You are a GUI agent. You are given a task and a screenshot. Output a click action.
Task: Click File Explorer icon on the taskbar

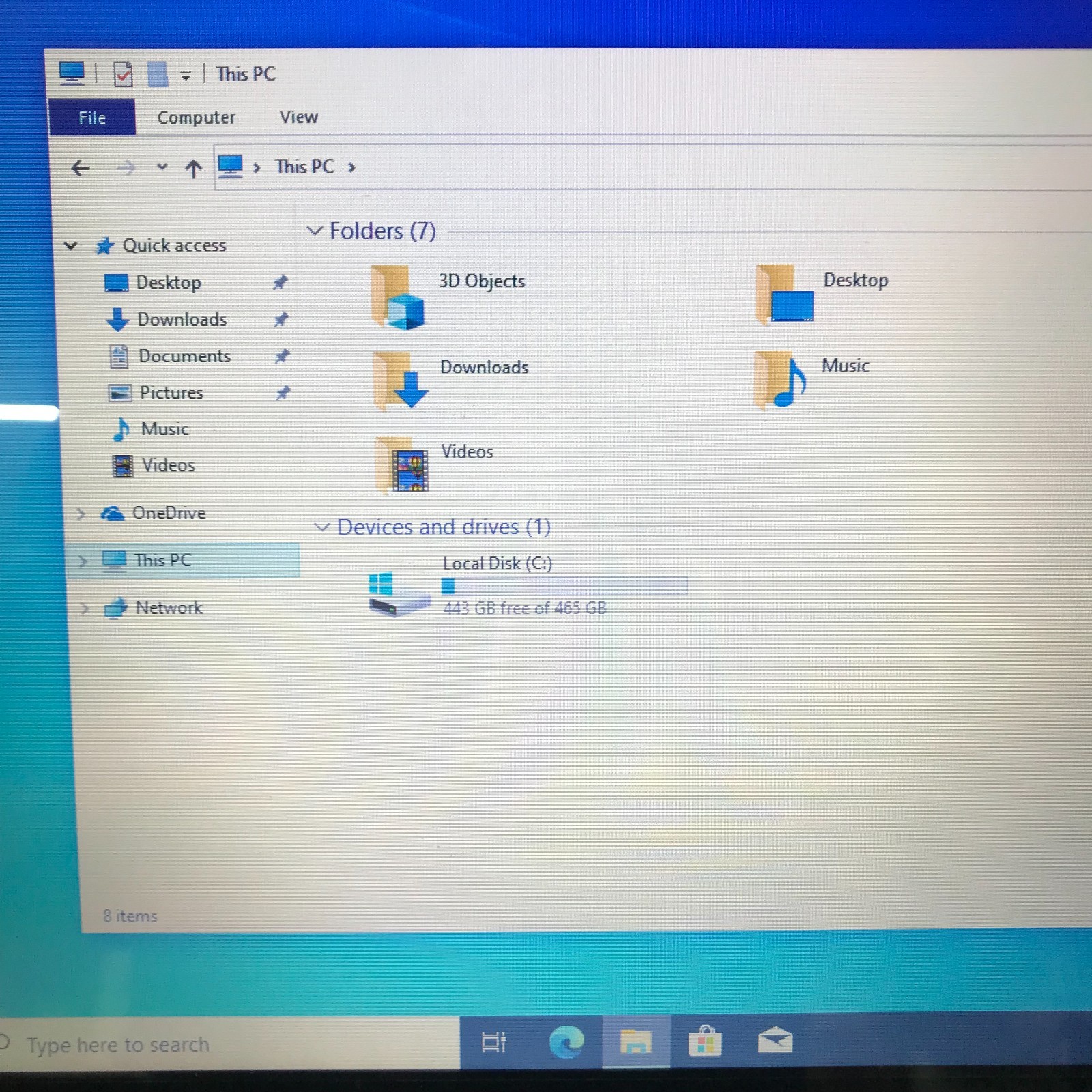[x=635, y=1041]
